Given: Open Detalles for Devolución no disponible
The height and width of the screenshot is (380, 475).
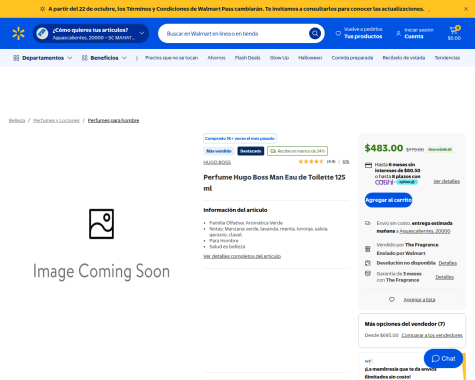Looking at the screenshot, I should click(447, 263).
